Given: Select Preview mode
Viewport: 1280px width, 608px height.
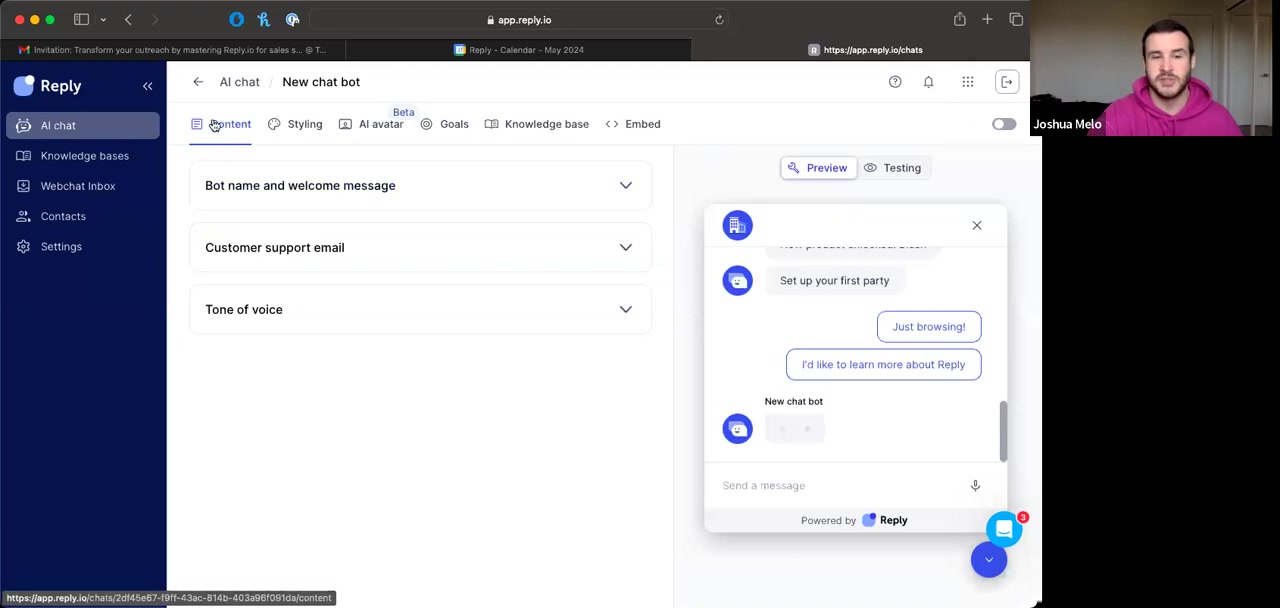Looking at the screenshot, I should (817, 168).
